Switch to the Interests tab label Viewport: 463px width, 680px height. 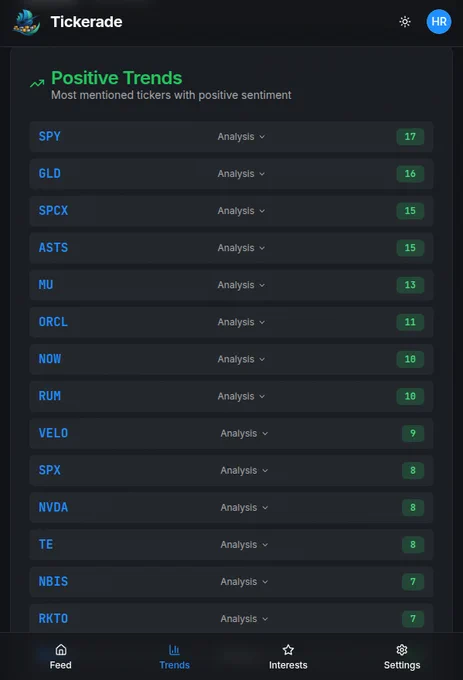(x=288, y=665)
